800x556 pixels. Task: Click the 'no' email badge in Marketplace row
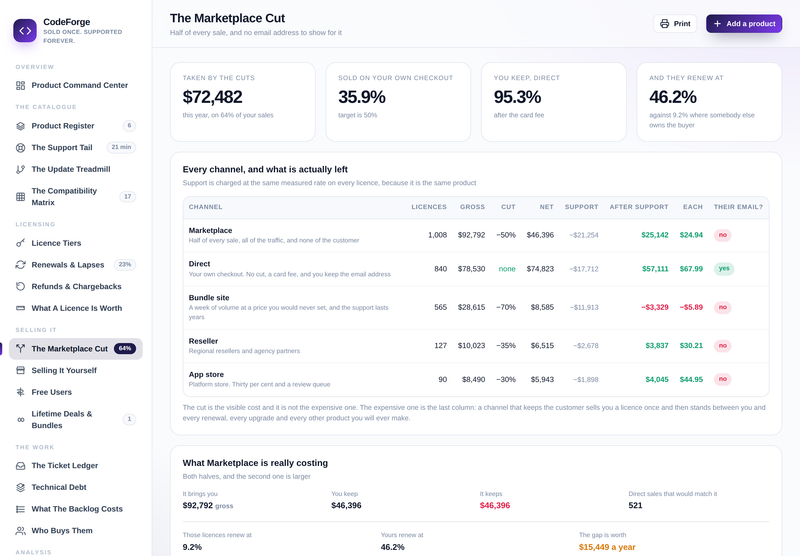(722, 235)
